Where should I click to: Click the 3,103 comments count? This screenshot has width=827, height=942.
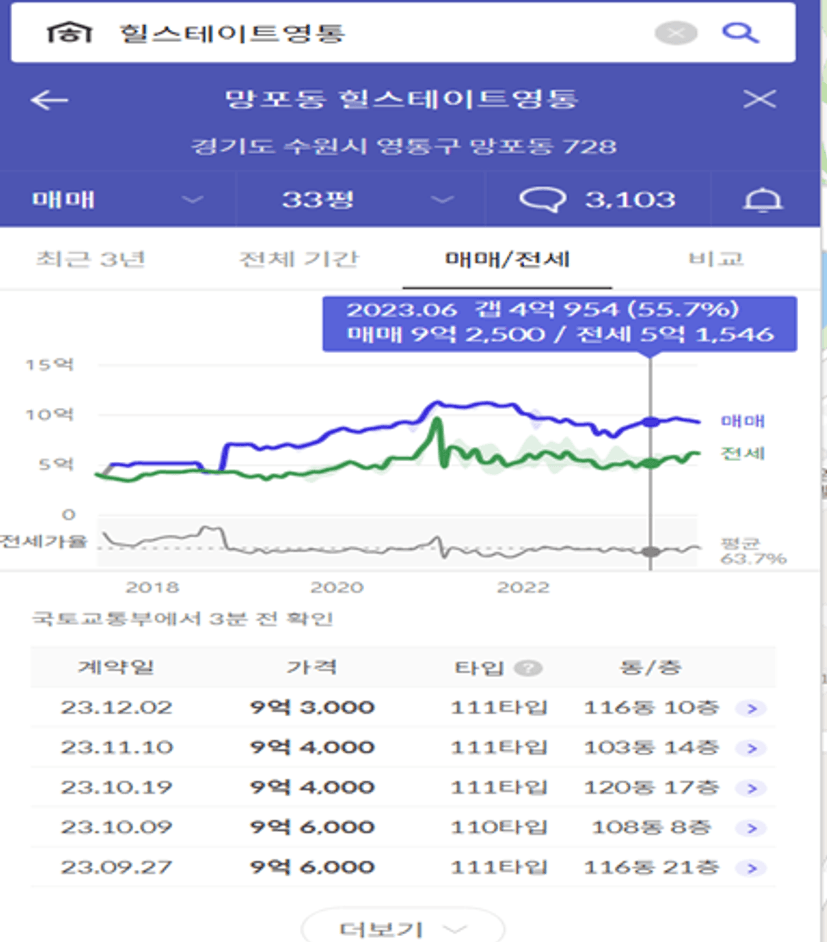630,199
